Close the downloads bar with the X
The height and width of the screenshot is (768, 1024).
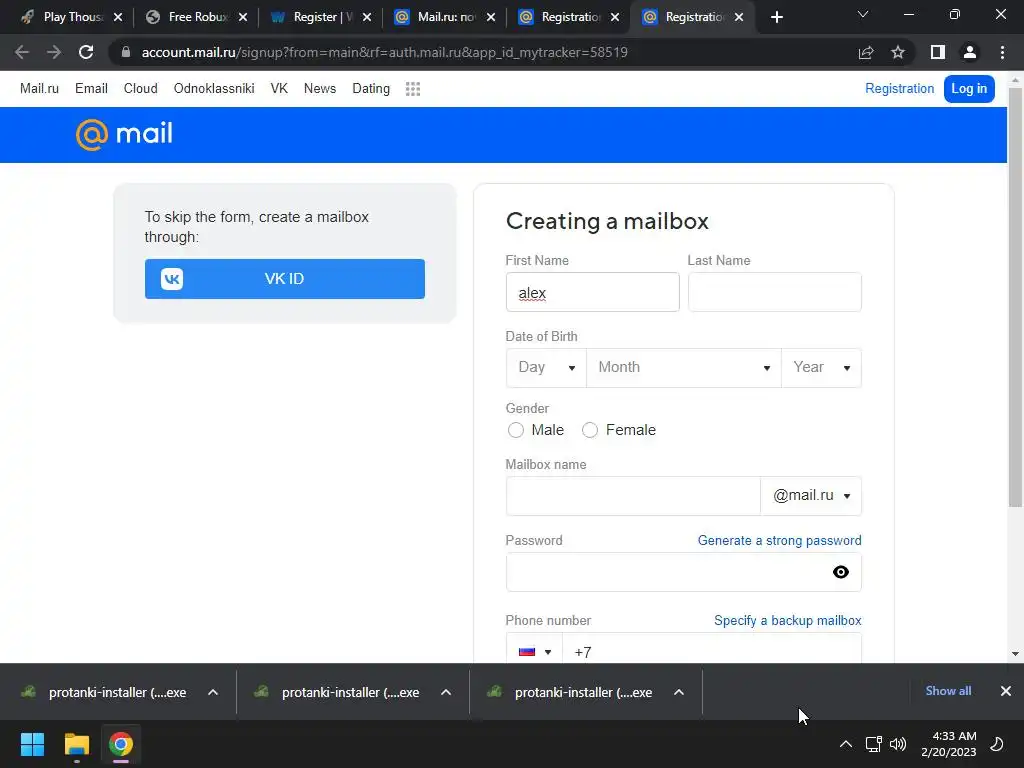pyautogui.click(x=1006, y=691)
